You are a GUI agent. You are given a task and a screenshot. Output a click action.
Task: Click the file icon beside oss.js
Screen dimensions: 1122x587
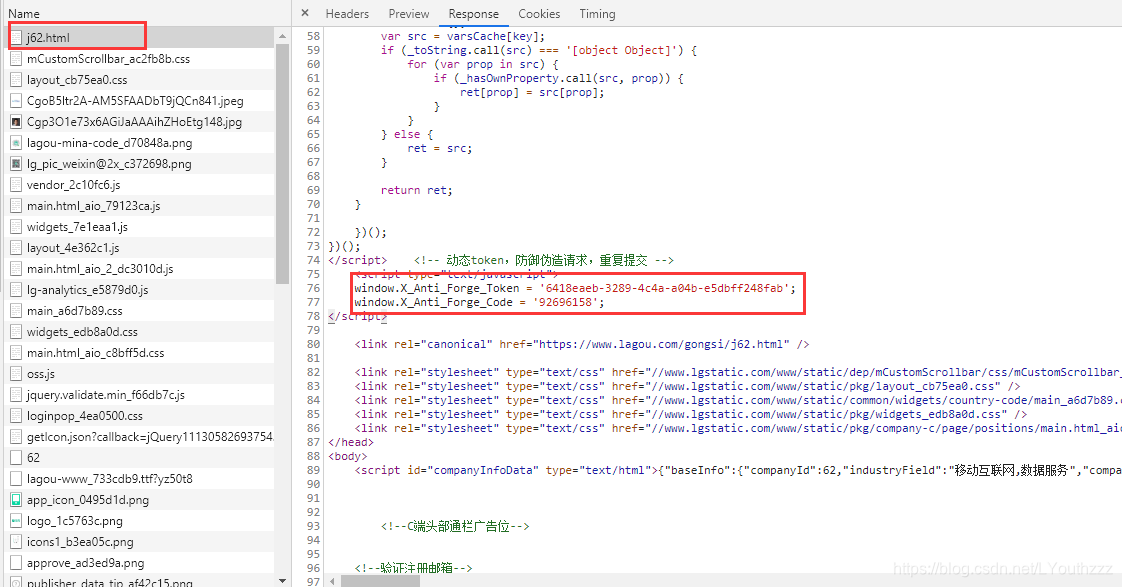(x=16, y=374)
